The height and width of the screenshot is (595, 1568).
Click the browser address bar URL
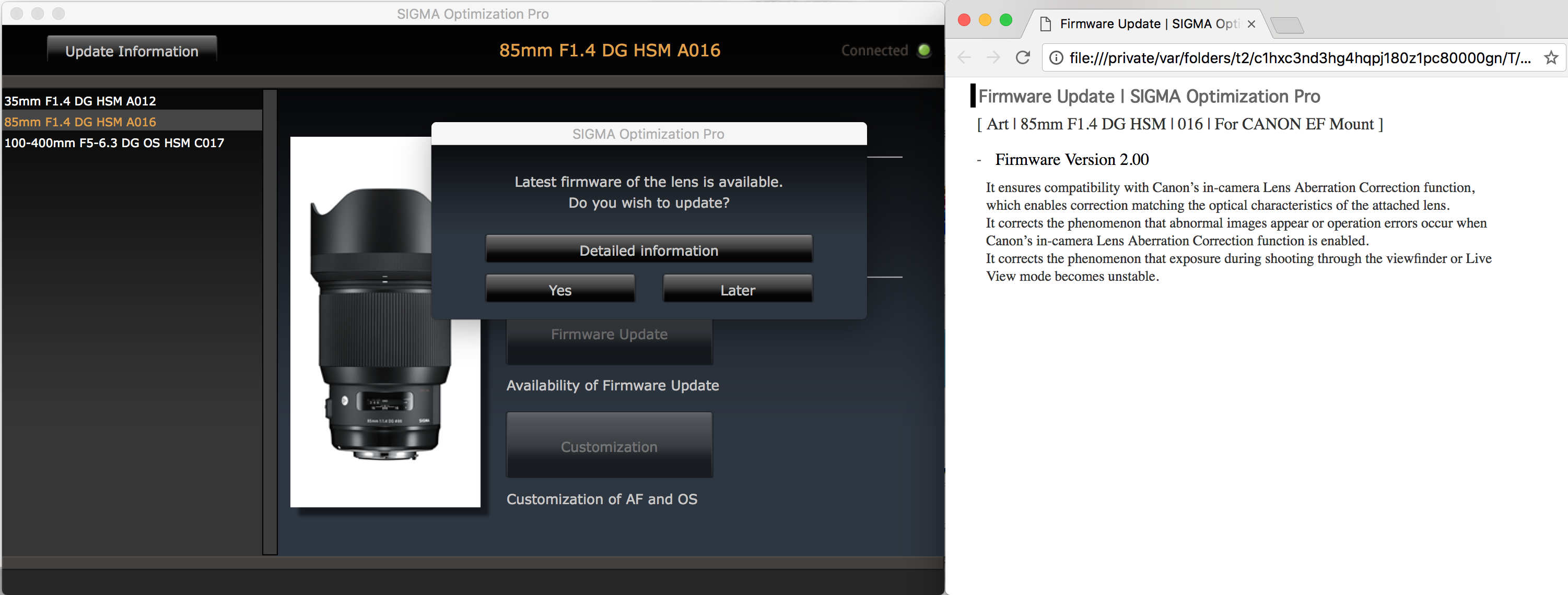point(1300,58)
